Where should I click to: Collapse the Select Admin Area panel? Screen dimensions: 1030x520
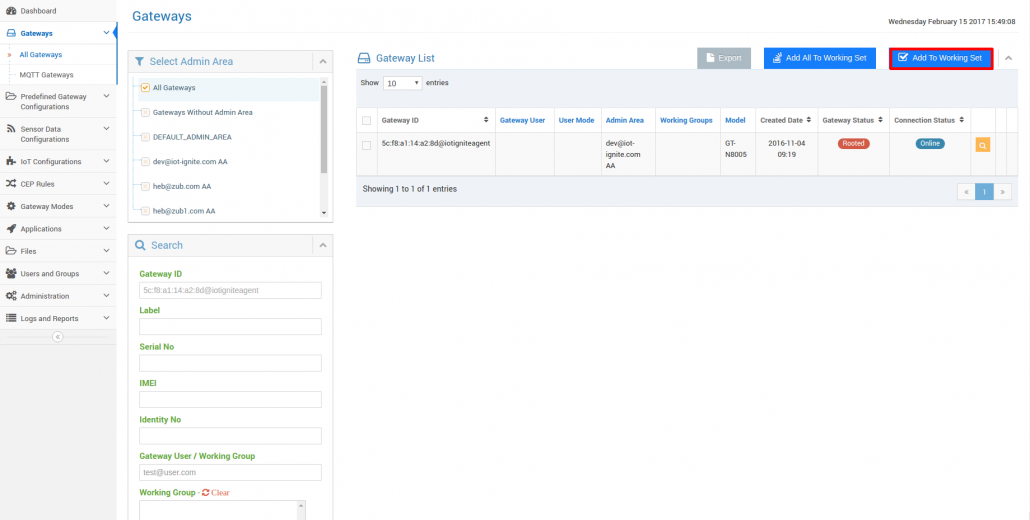(x=322, y=62)
